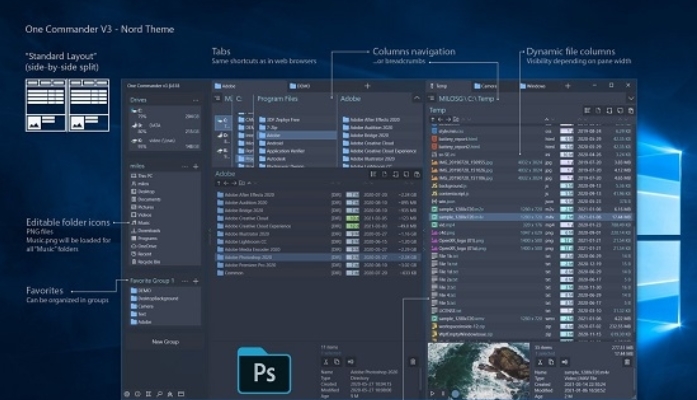Click the view layout icon above the Adobe file list

[x=373, y=174]
